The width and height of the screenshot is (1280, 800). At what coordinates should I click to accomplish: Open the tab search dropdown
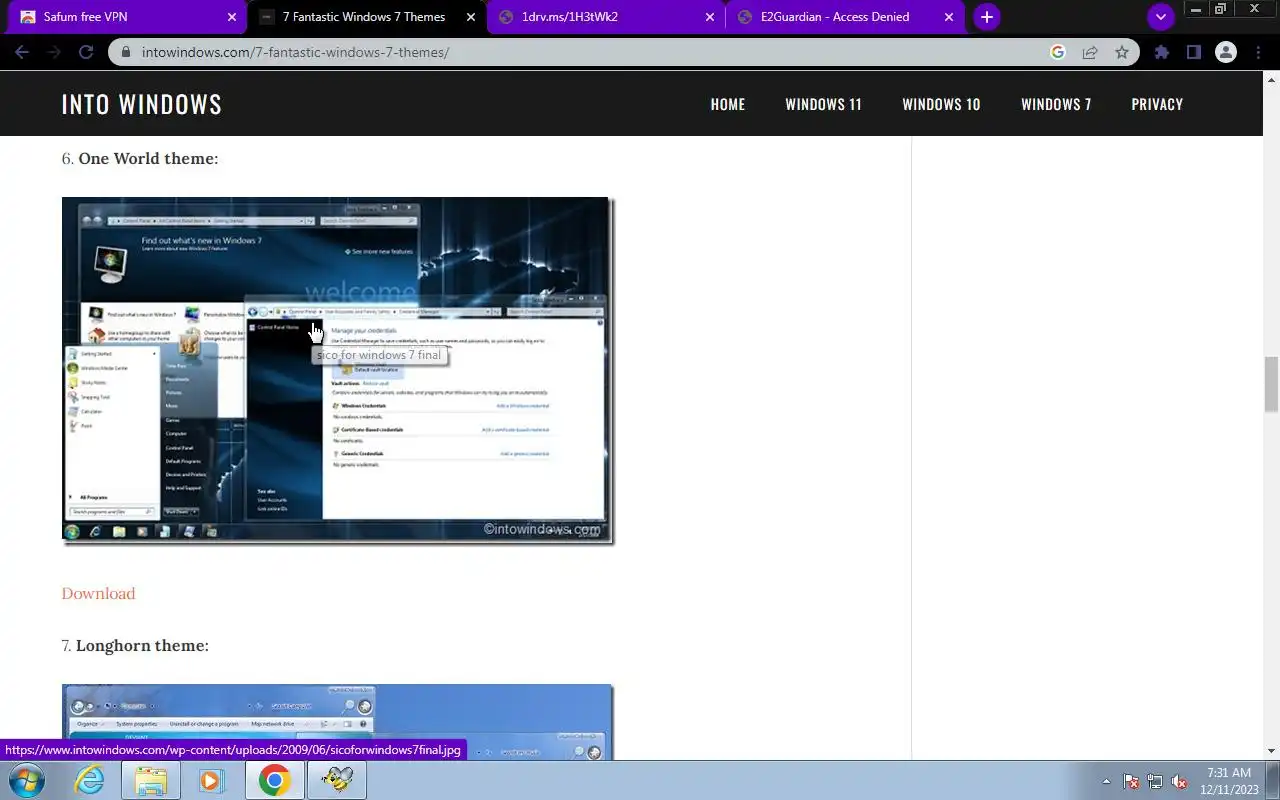[1160, 17]
